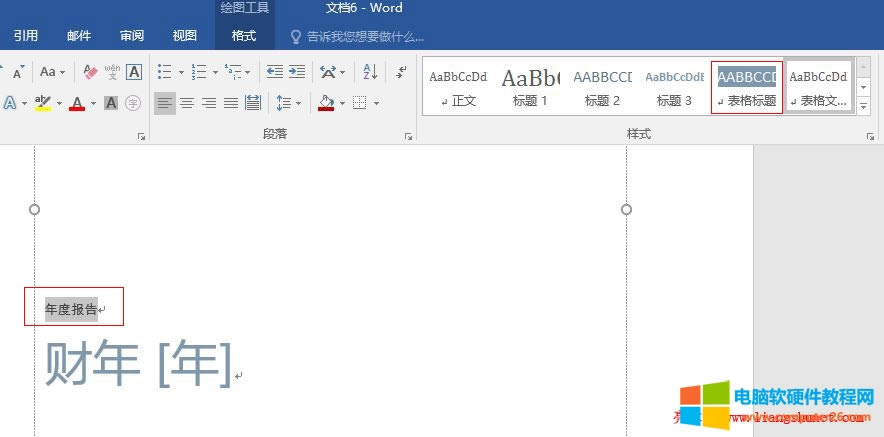The height and width of the screenshot is (437, 884).
Task: Open the Change Case (Aa) dropdown
Action: pyautogui.click(x=52, y=72)
